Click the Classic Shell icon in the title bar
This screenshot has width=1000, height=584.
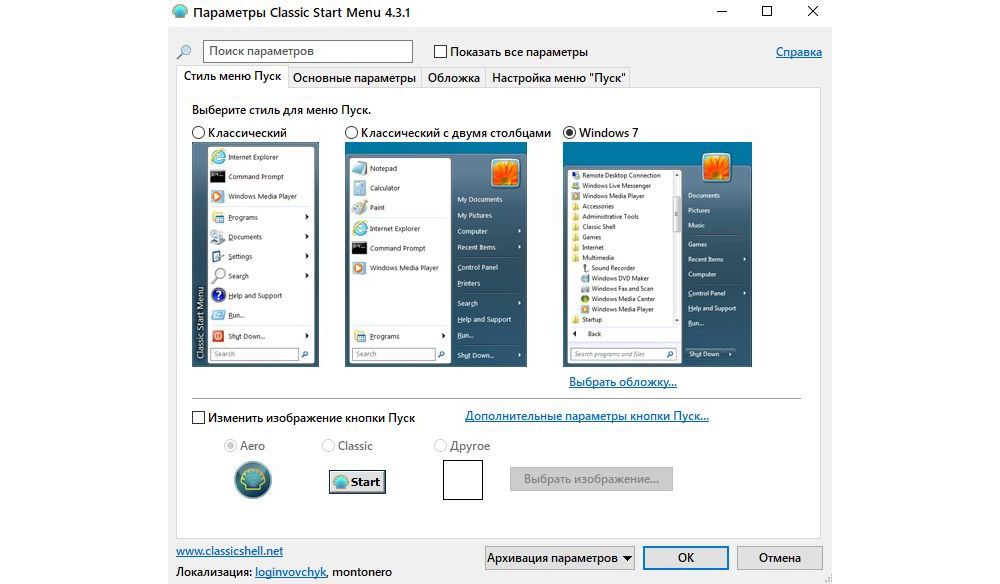(180, 11)
